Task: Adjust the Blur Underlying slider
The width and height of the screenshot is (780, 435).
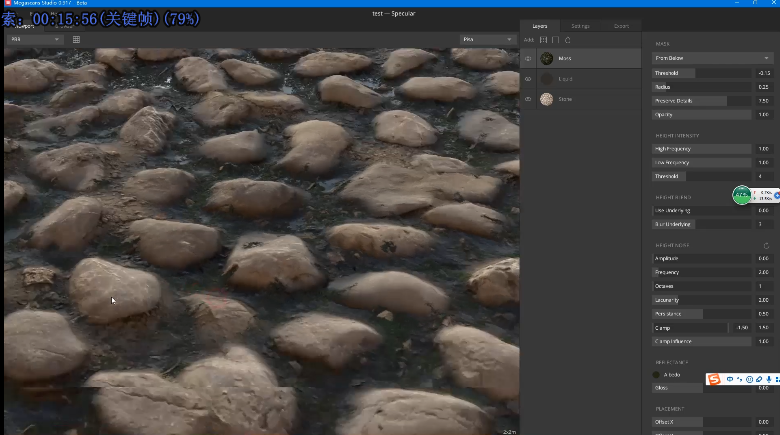Action: coord(702,224)
